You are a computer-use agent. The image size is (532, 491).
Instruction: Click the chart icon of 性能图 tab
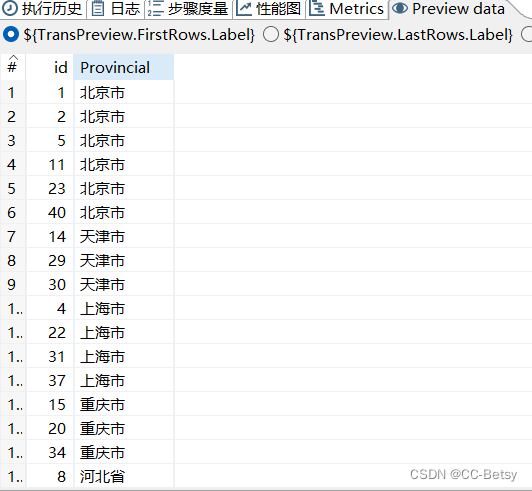[244, 8]
